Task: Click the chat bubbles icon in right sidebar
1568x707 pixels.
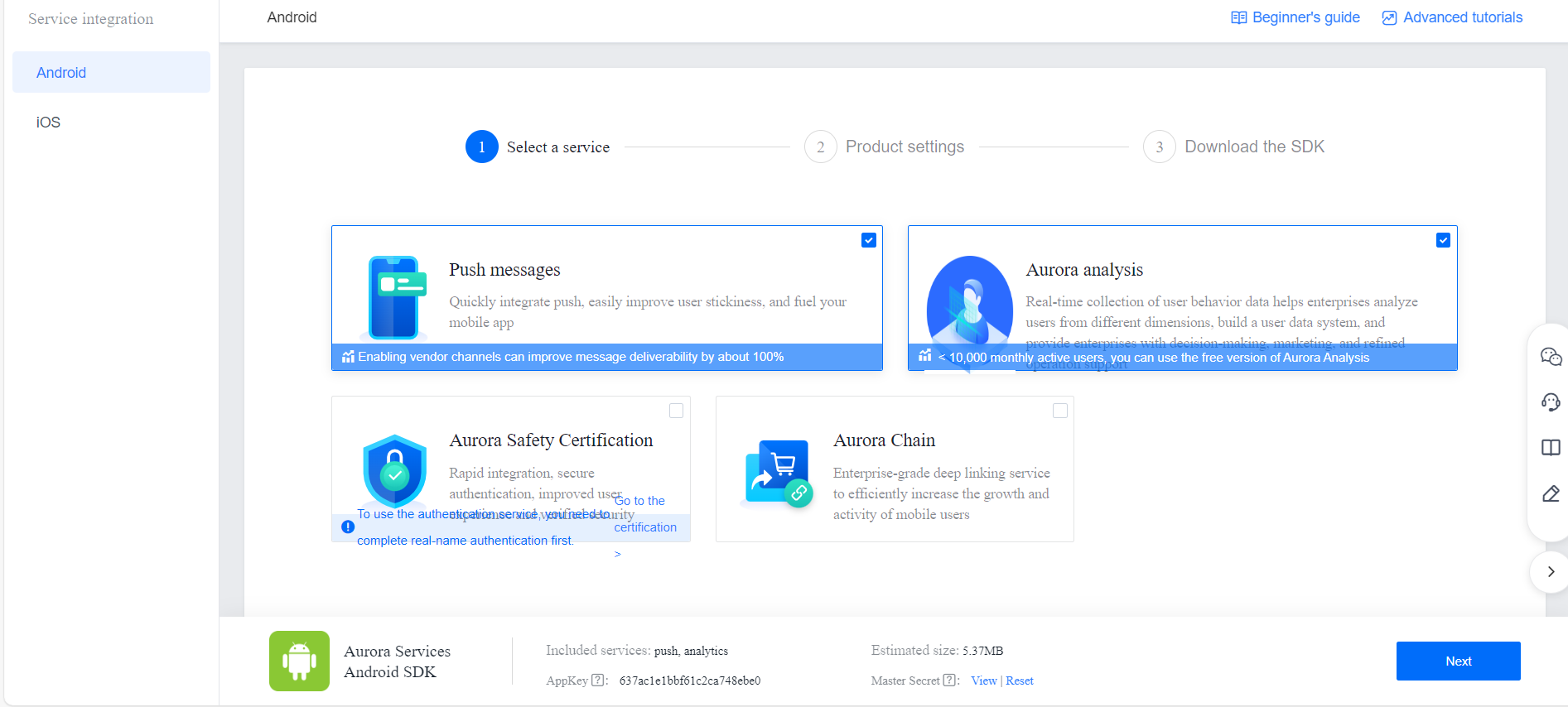Action: pyautogui.click(x=1551, y=357)
